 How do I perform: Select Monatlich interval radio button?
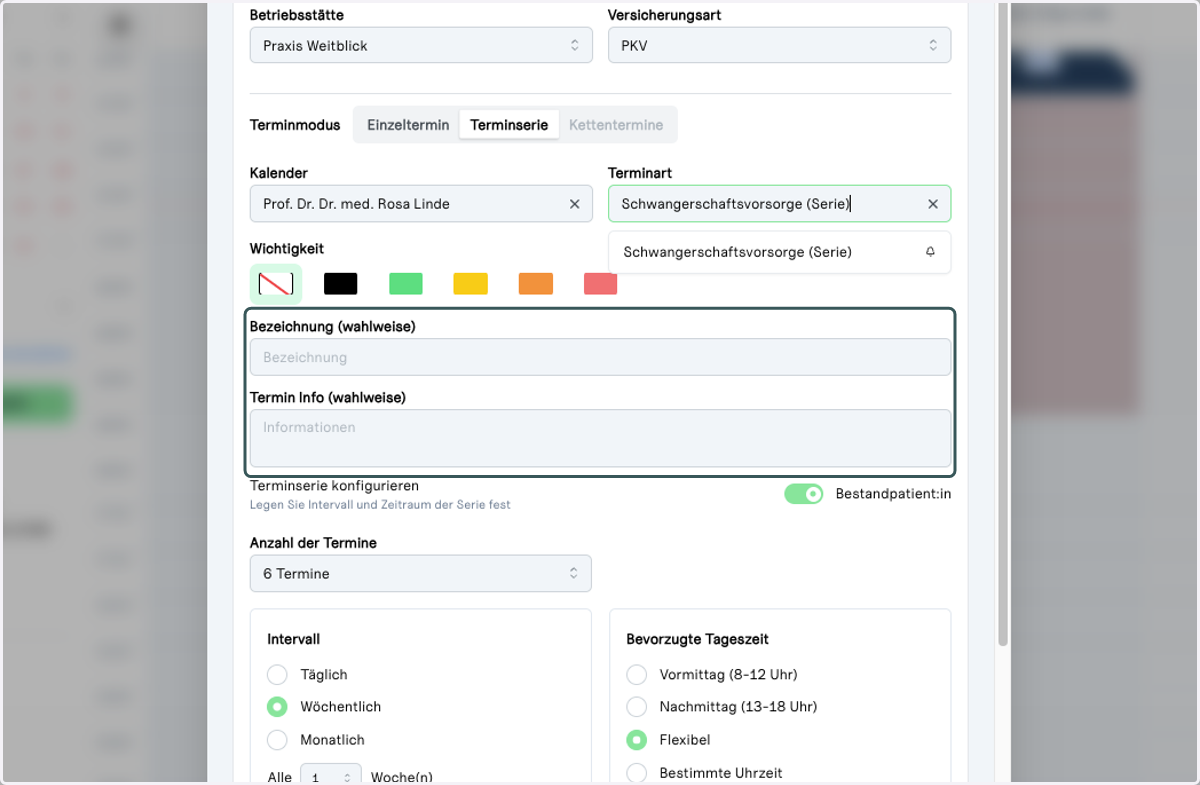coord(277,740)
